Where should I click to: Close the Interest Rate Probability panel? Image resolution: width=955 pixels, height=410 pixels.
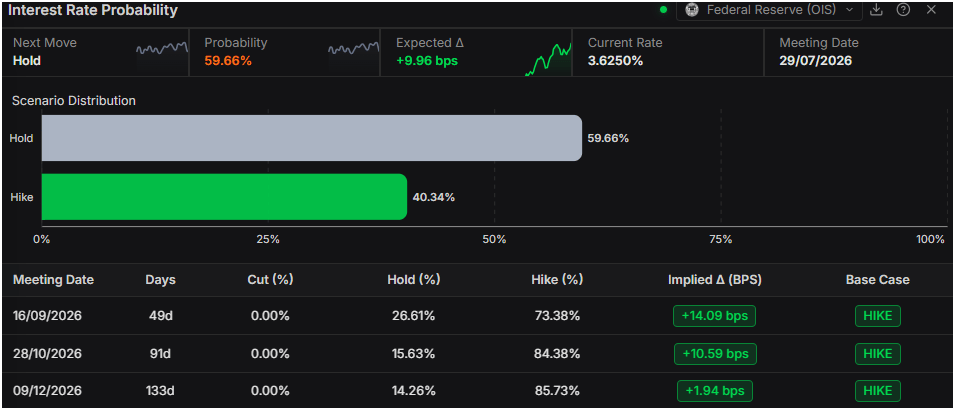[x=931, y=10]
